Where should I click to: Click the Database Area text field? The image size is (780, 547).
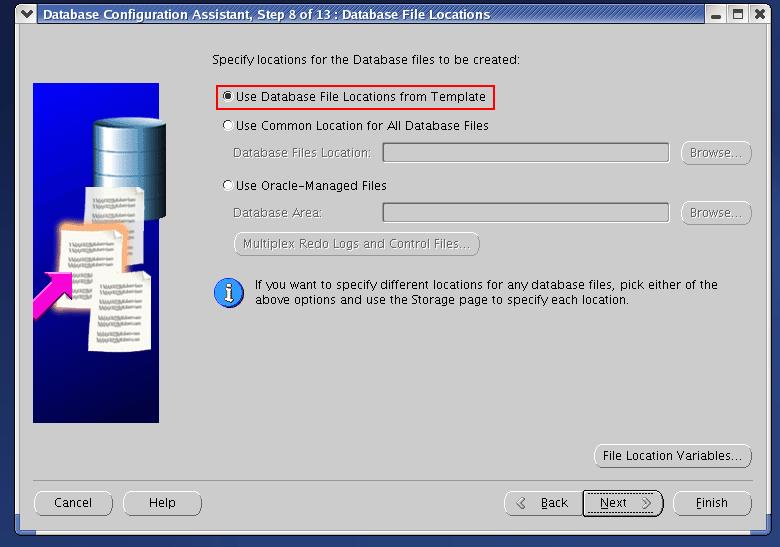(x=525, y=213)
